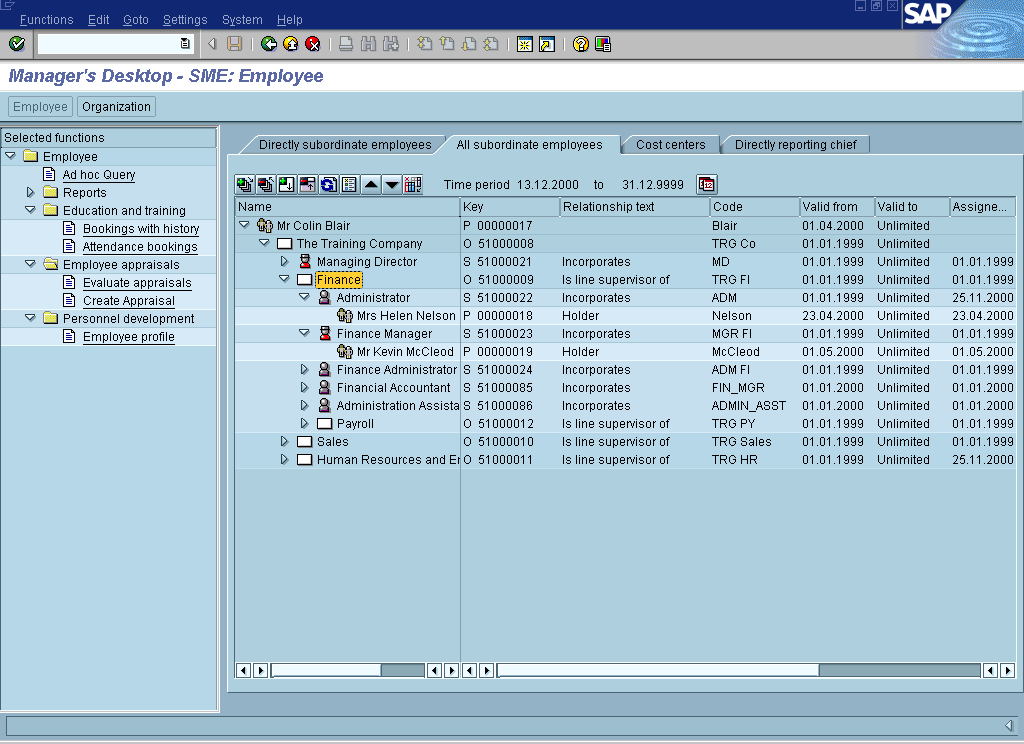Viewport: 1024px width, 744px height.
Task: Click in the command input field
Action: [x=108, y=44]
